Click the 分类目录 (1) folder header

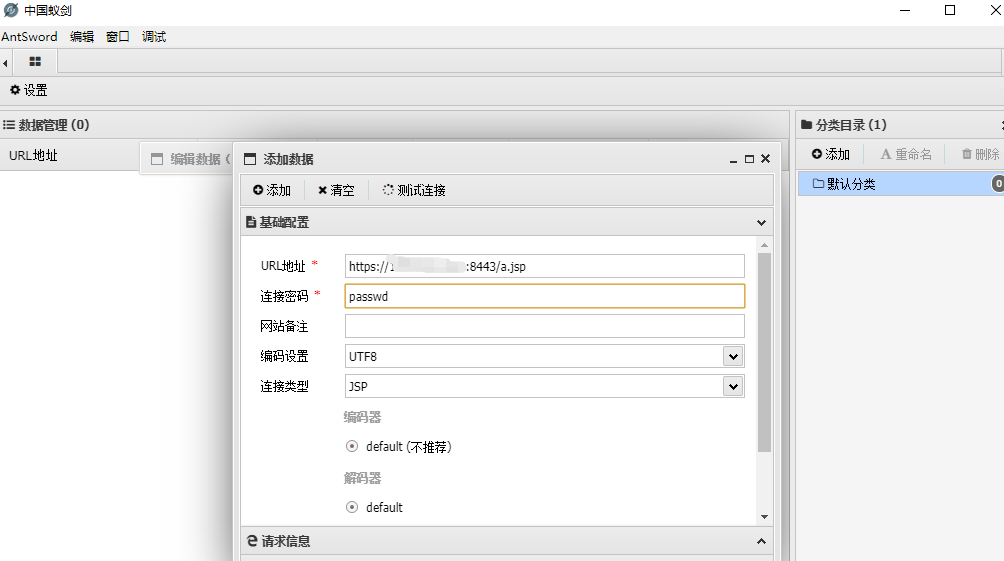coord(844,125)
